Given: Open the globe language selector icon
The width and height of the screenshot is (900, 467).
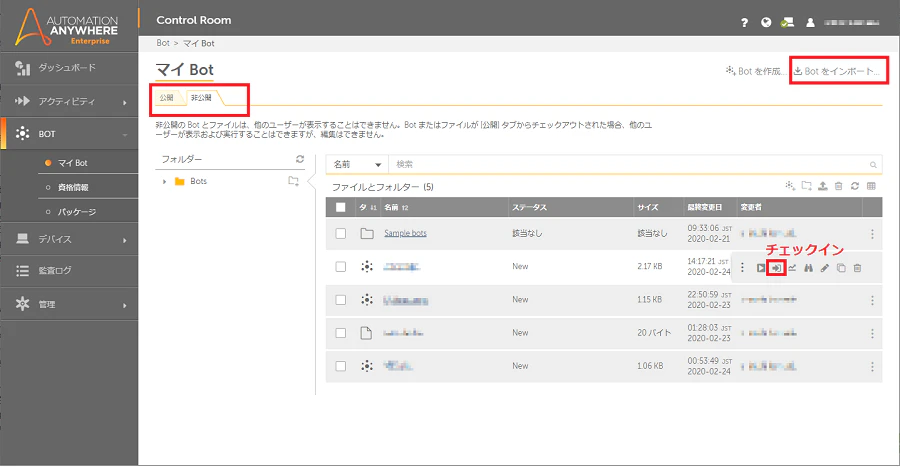Looking at the screenshot, I should tap(766, 22).
